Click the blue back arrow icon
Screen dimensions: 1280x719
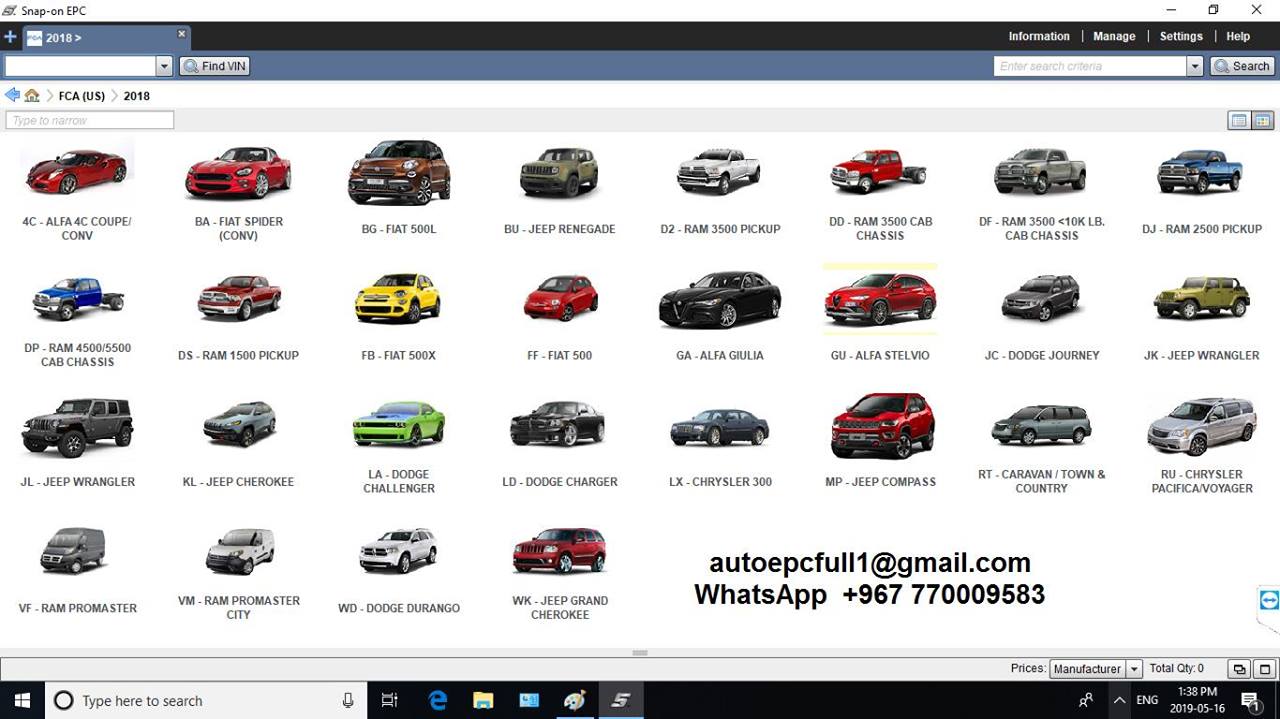(x=12, y=95)
